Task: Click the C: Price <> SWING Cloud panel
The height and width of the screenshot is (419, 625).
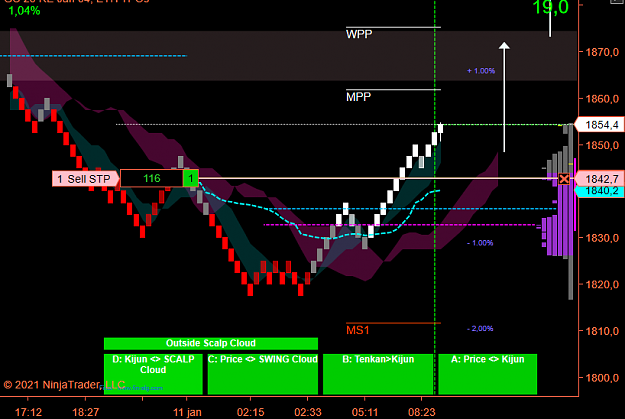Action: [263, 374]
